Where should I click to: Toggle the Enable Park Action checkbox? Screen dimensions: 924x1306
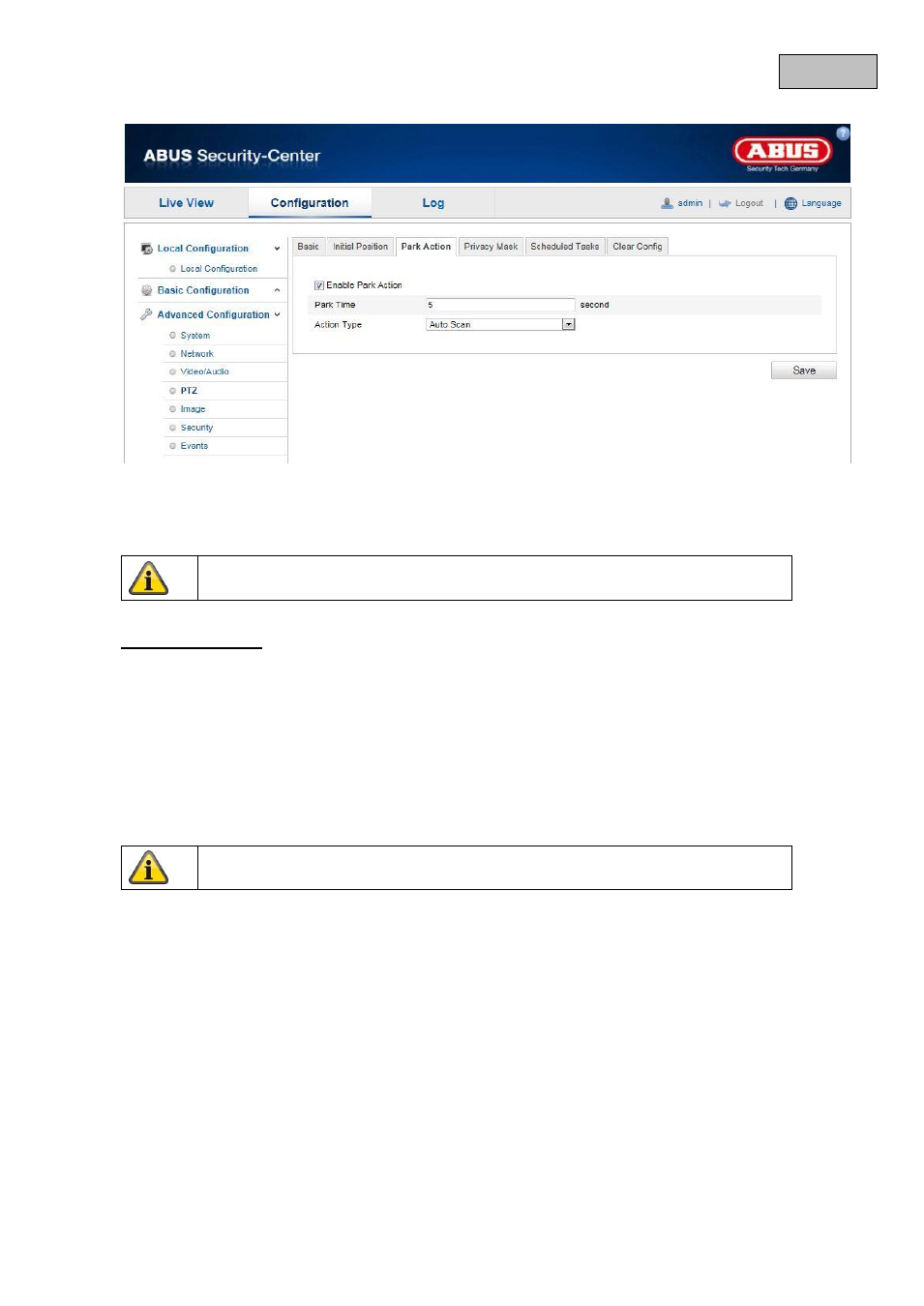pyautogui.click(x=319, y=285)
